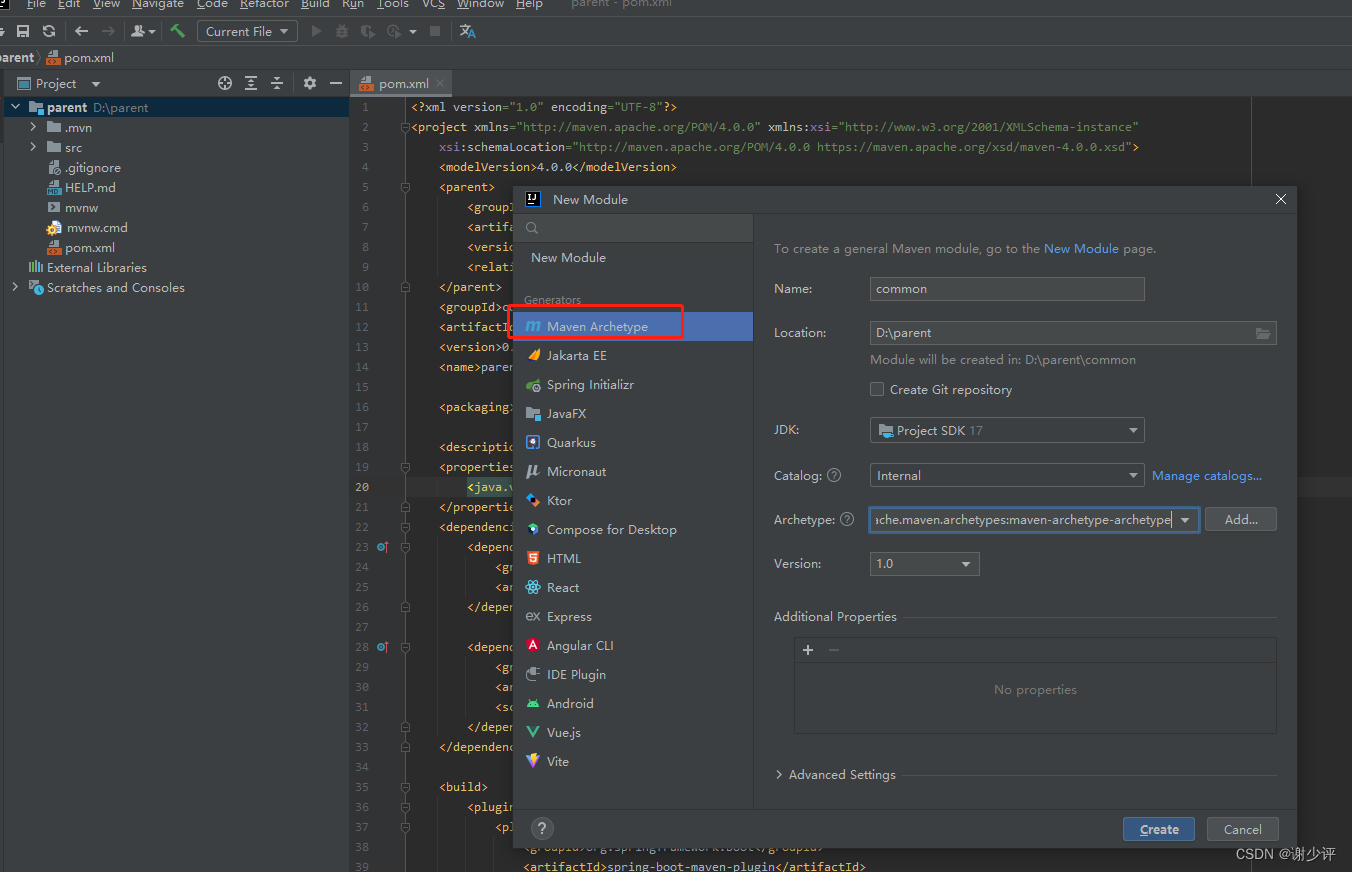This screenshot has height=872, width=1352.
Task: Open the Catalog Internal dropdown
Action: pyautogui.click(x=1007, y=476)
